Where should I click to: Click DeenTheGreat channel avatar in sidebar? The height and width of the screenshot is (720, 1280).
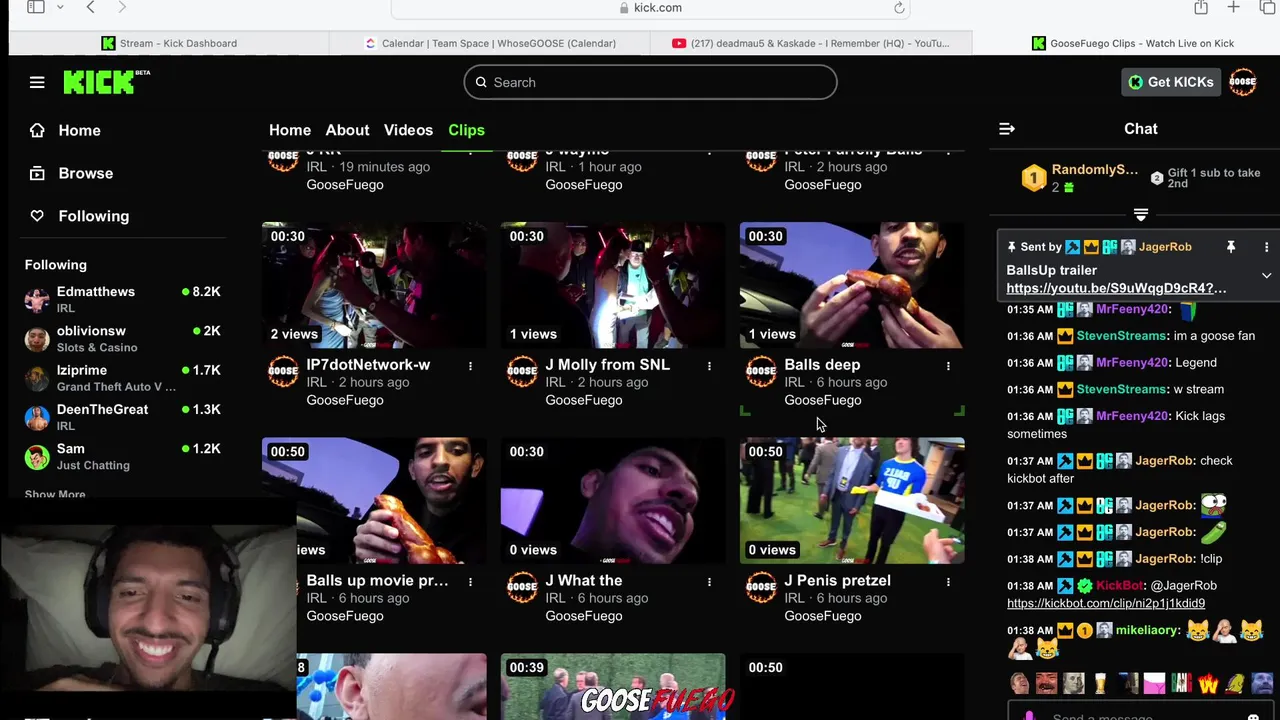37,417
